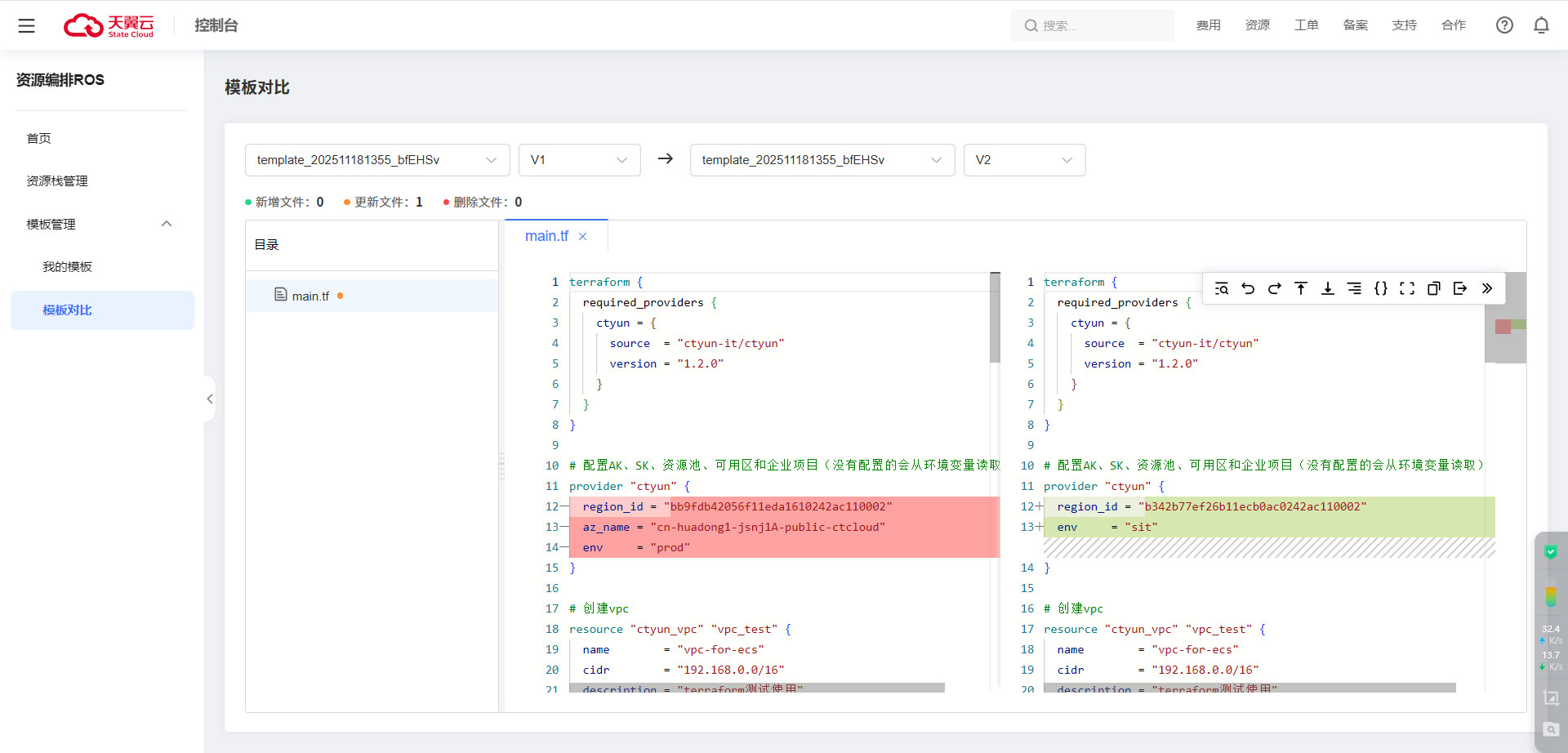Open the target version V2 dropdown

coord(1024,160)
